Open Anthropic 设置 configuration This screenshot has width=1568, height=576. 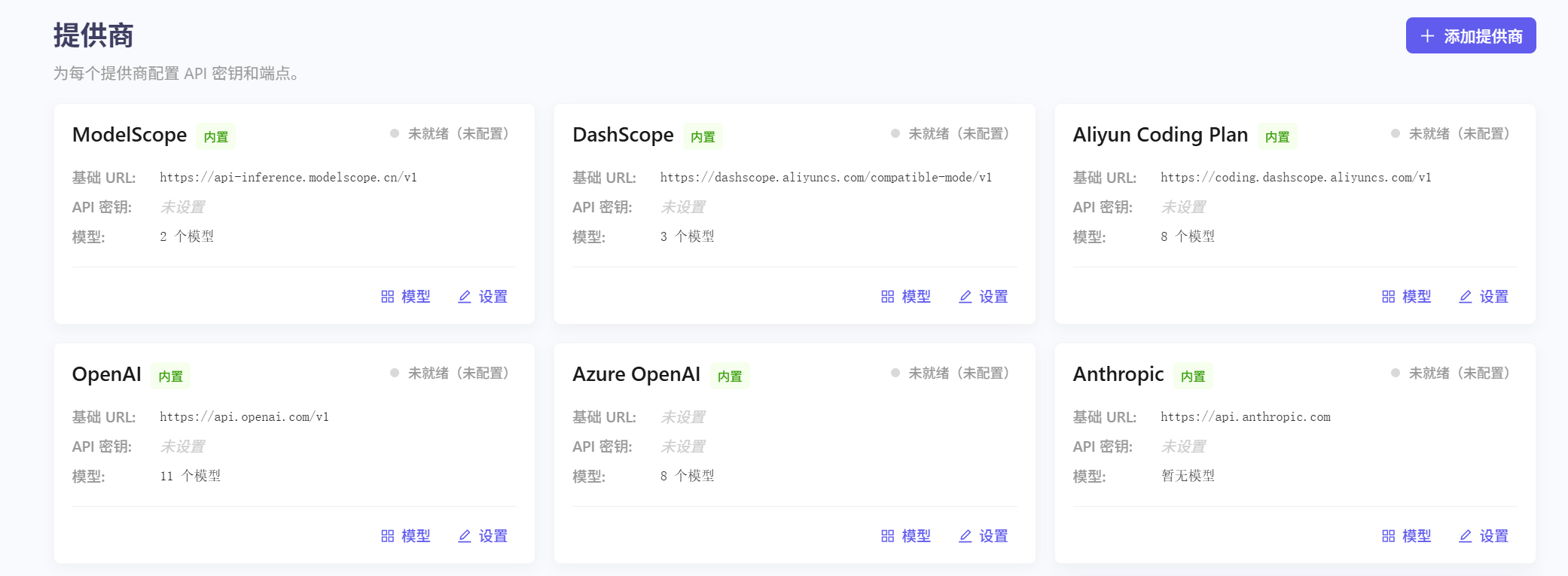coord(1484,536)
